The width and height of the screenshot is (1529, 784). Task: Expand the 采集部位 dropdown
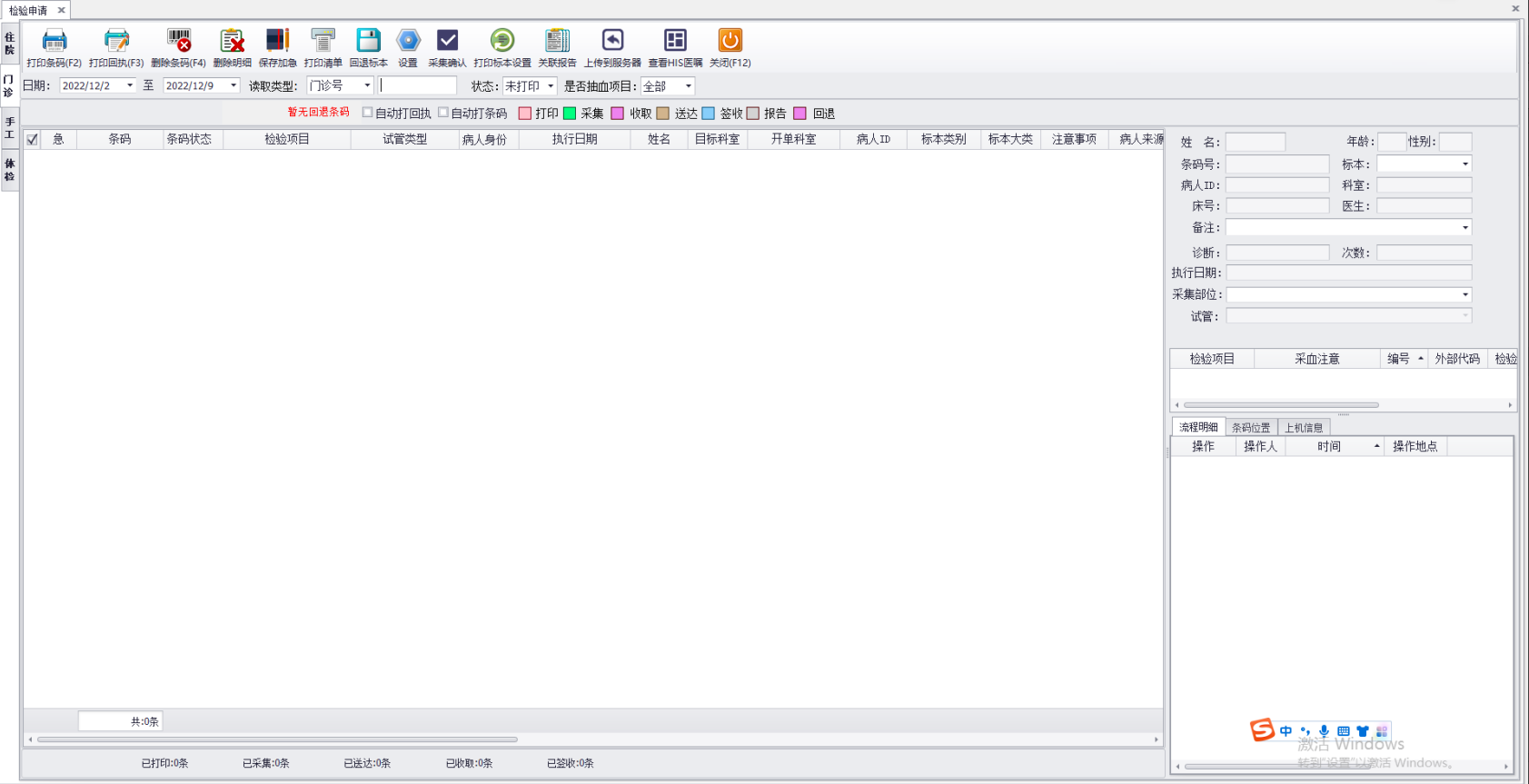point(1464,294)
